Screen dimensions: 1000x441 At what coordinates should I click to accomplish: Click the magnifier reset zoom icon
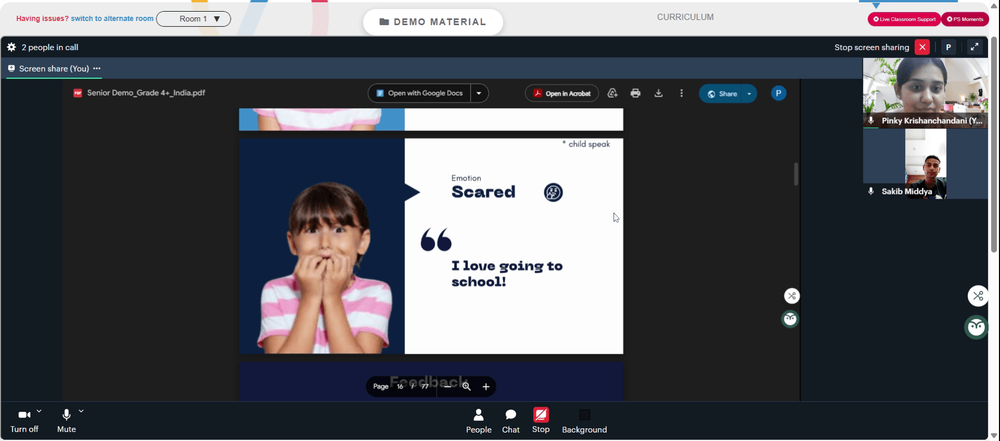pos(467,387)
